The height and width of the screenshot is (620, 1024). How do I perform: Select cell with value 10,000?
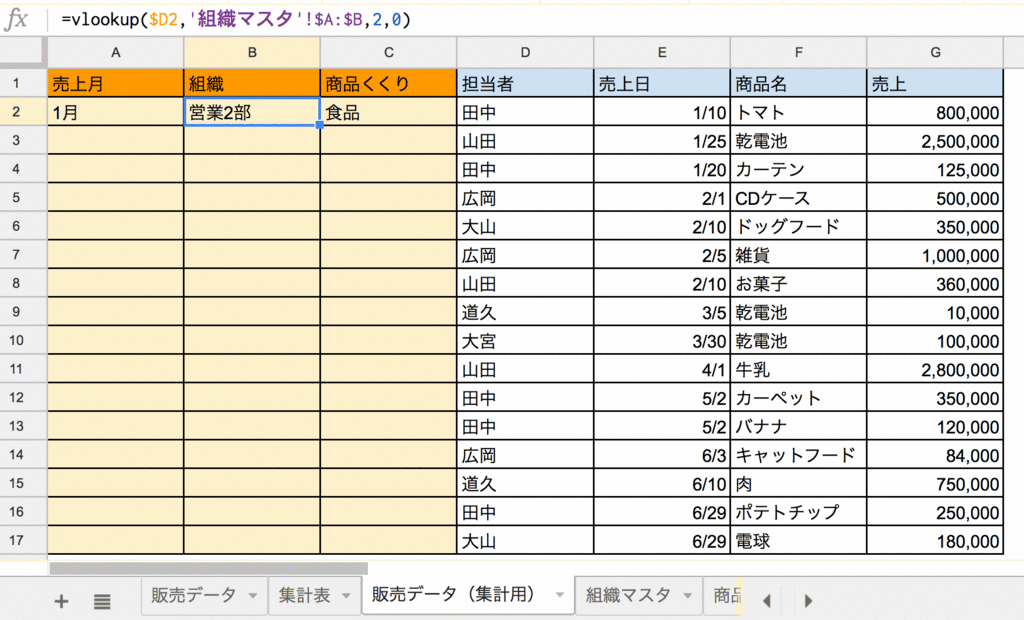tap(935, 312)
